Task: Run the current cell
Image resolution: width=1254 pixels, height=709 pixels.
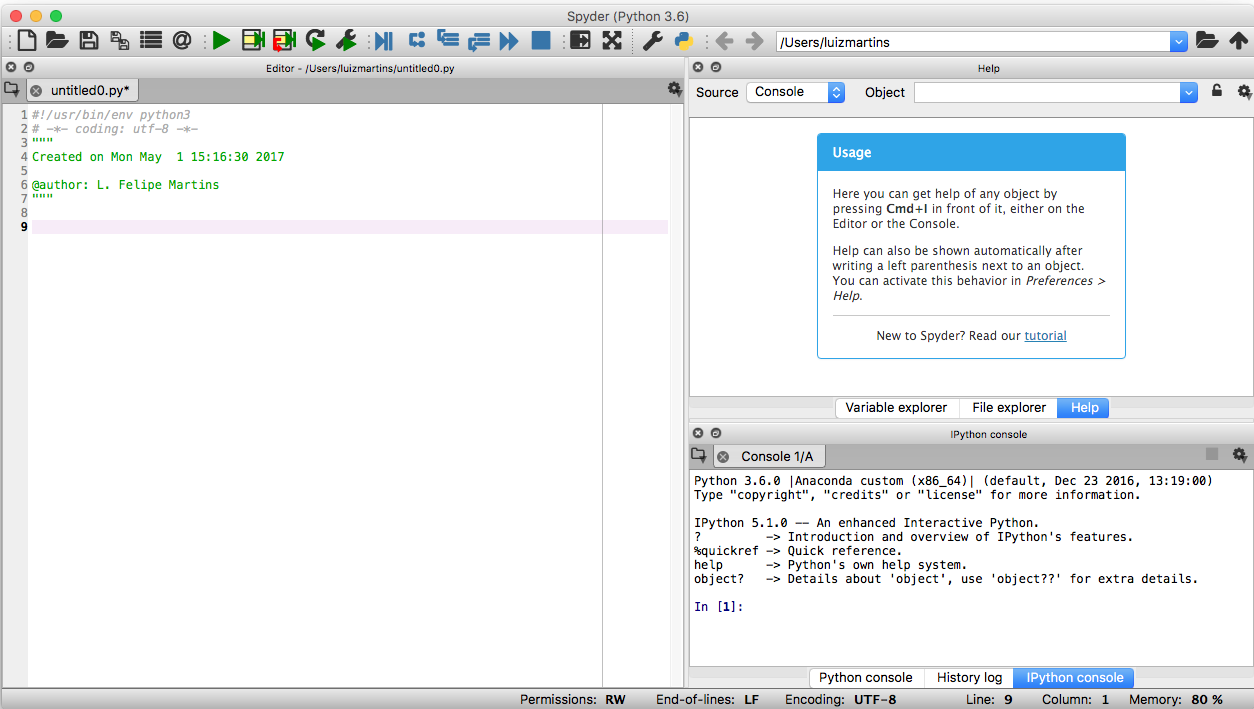Action: tap(253, 41)
